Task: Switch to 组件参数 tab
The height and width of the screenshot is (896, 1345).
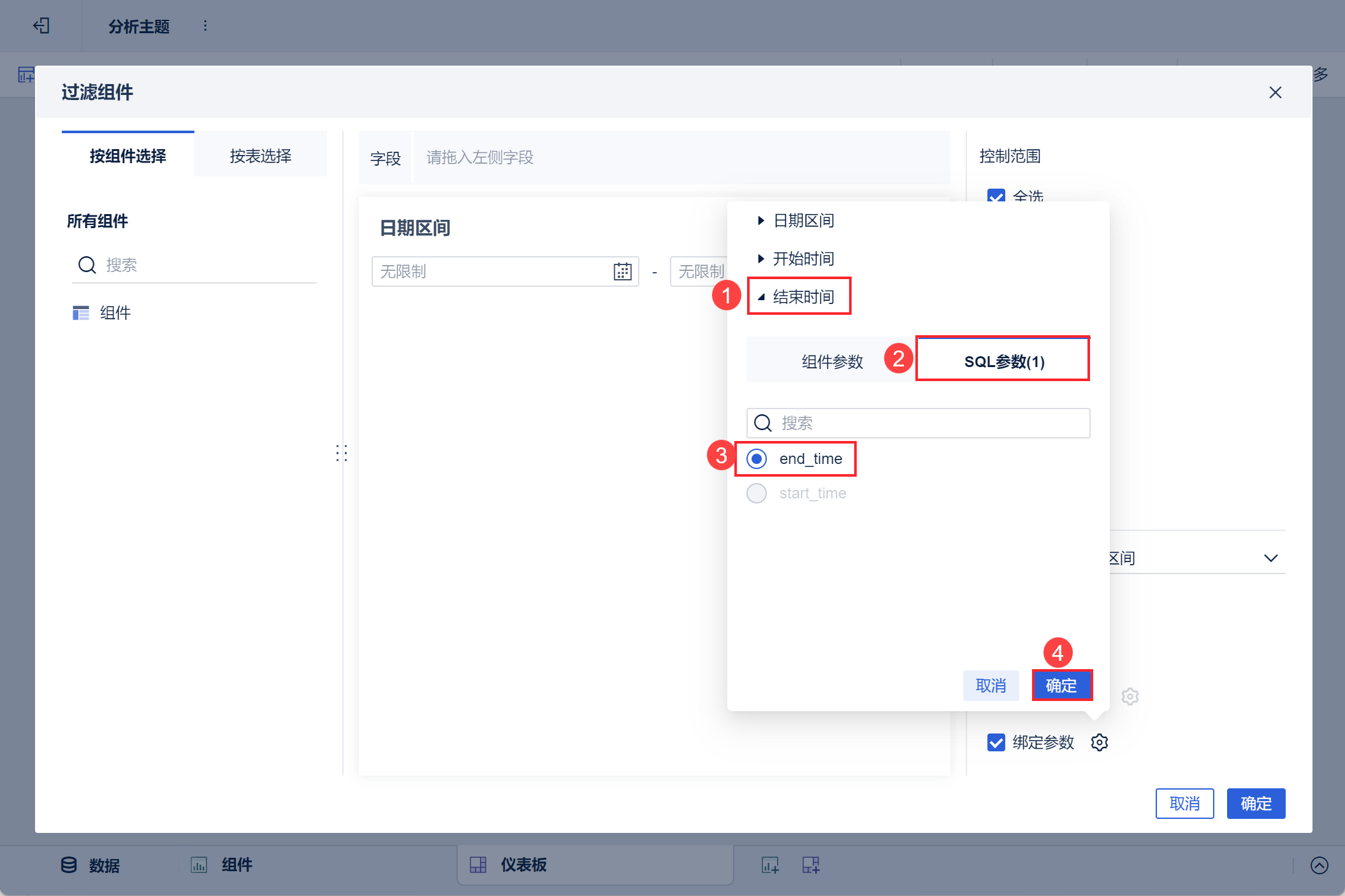Action: coord(831,361)
